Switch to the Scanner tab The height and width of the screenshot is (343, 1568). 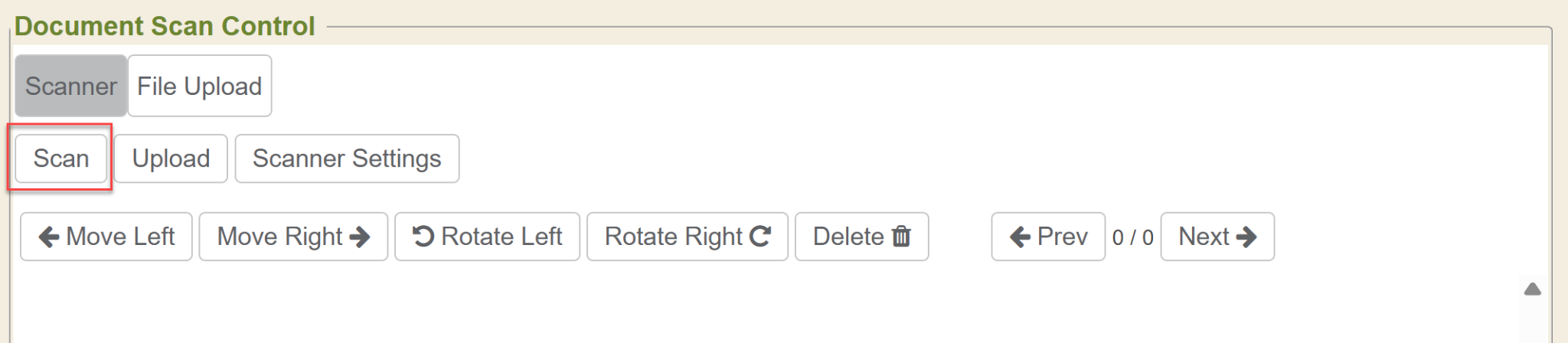coord(70,86)
